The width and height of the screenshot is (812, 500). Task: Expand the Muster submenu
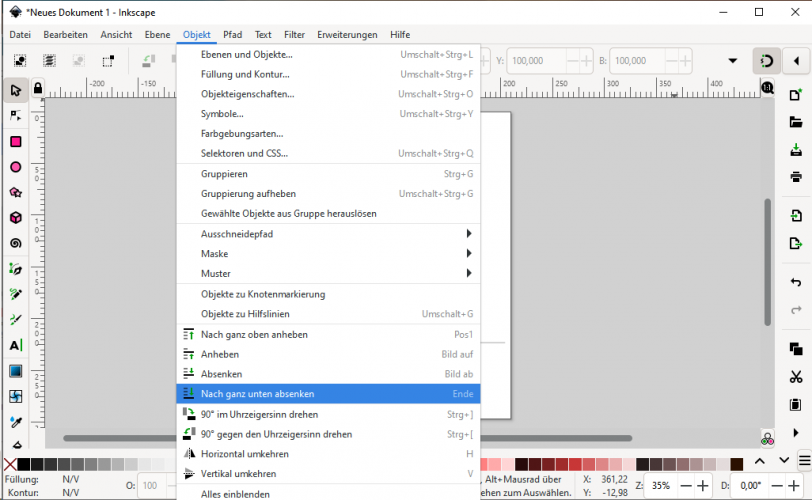pyautogui.click(x=328, y=273)
